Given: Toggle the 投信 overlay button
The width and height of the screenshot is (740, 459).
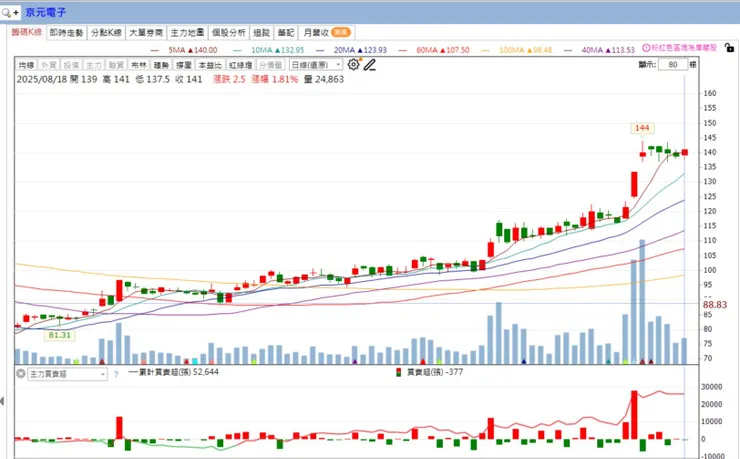Looking at the screenshot, I should 71,65.
